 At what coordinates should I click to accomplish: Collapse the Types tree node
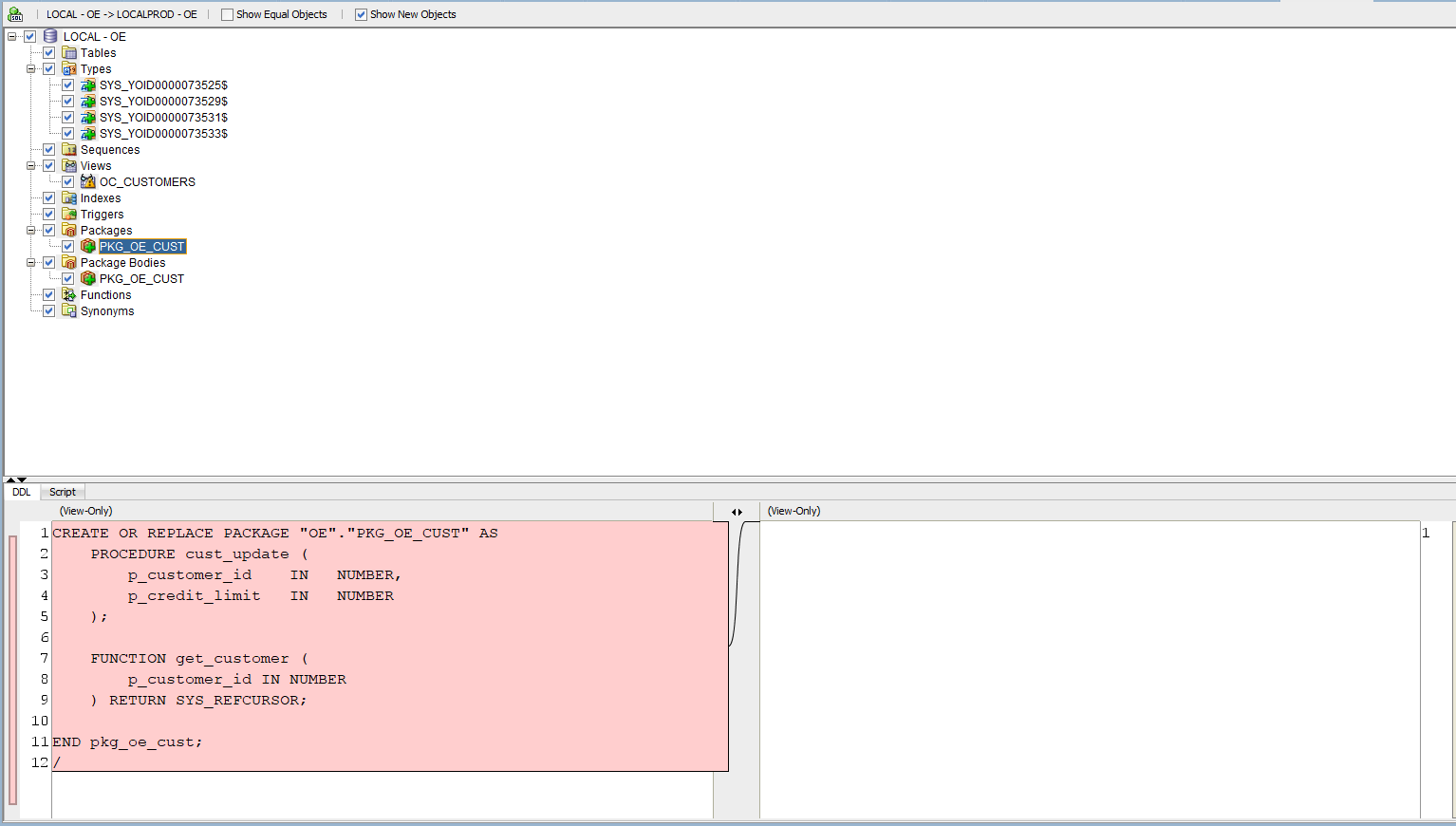tap(31, 68)
